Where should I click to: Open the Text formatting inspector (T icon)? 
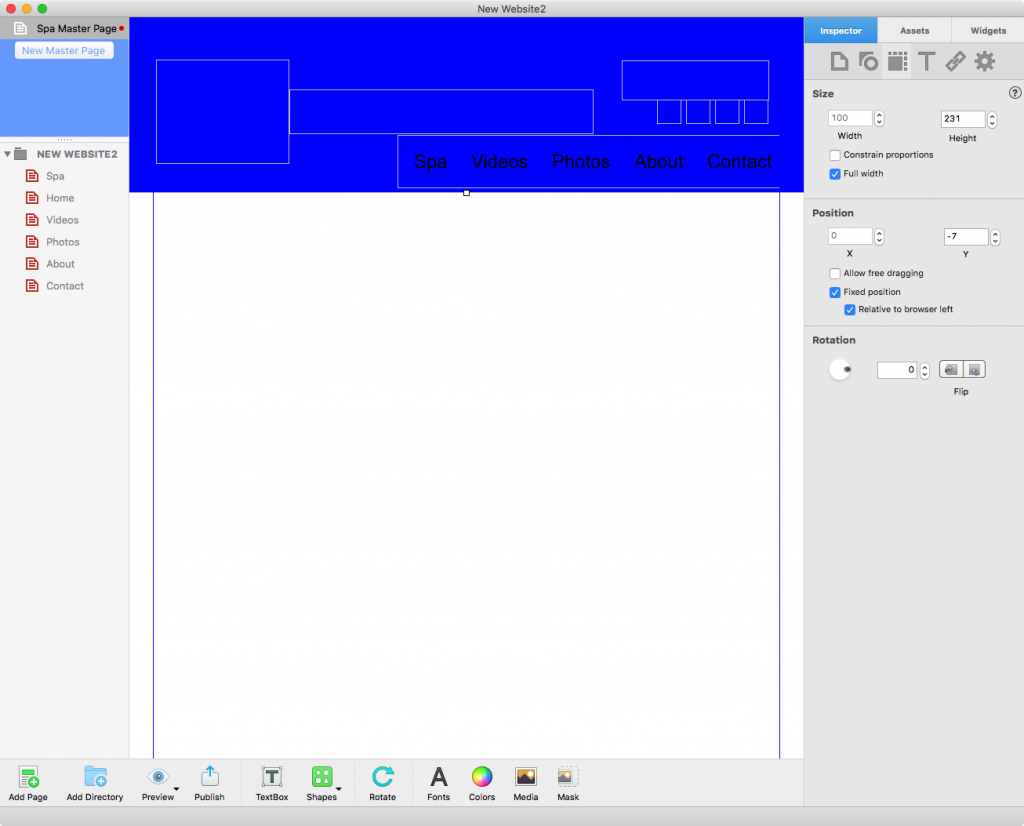(926, 61)
